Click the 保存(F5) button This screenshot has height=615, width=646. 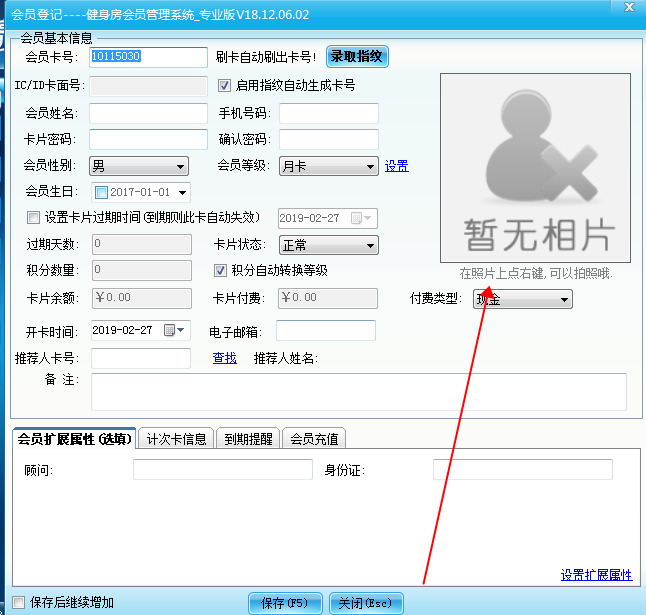coord(285,603)
